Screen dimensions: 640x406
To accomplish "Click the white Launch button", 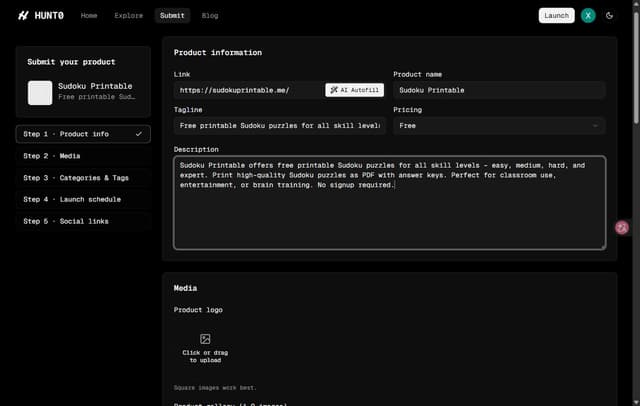I will tap(556, 16).
